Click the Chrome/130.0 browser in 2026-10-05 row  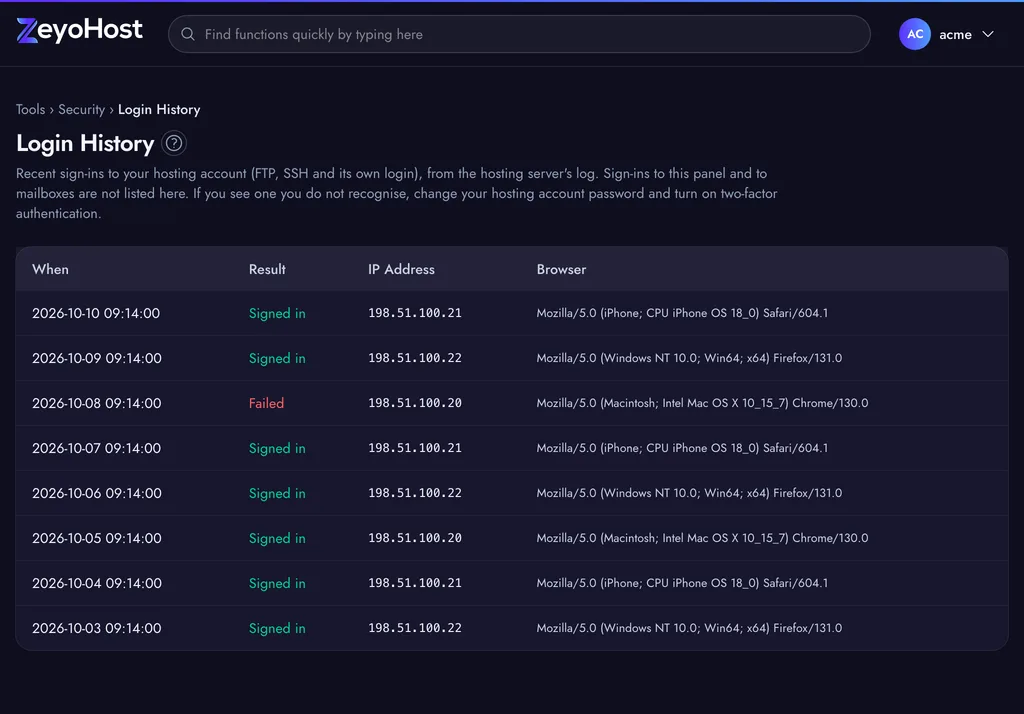(702, 538)
